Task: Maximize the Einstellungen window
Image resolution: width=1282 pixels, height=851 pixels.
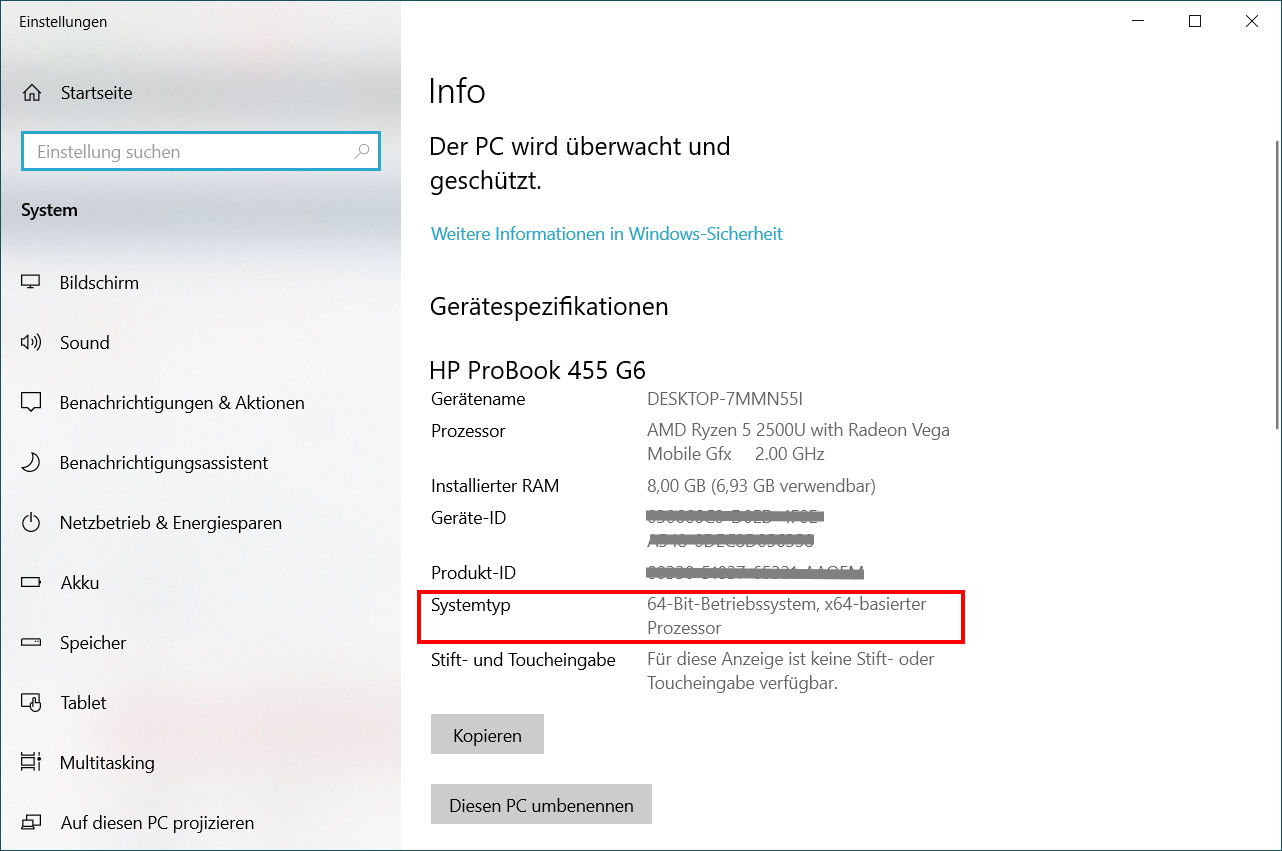Action: [1195, 21]
